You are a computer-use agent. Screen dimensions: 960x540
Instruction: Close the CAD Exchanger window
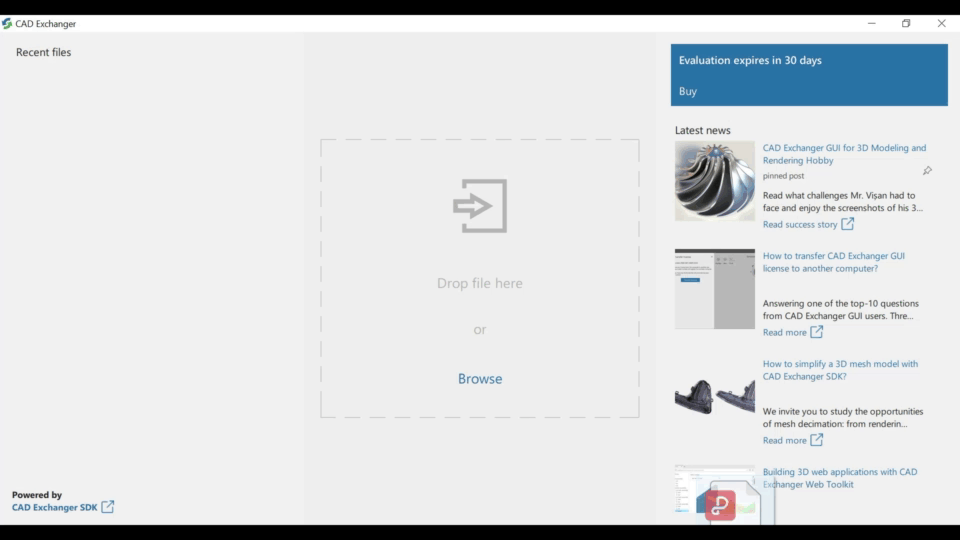942,23
